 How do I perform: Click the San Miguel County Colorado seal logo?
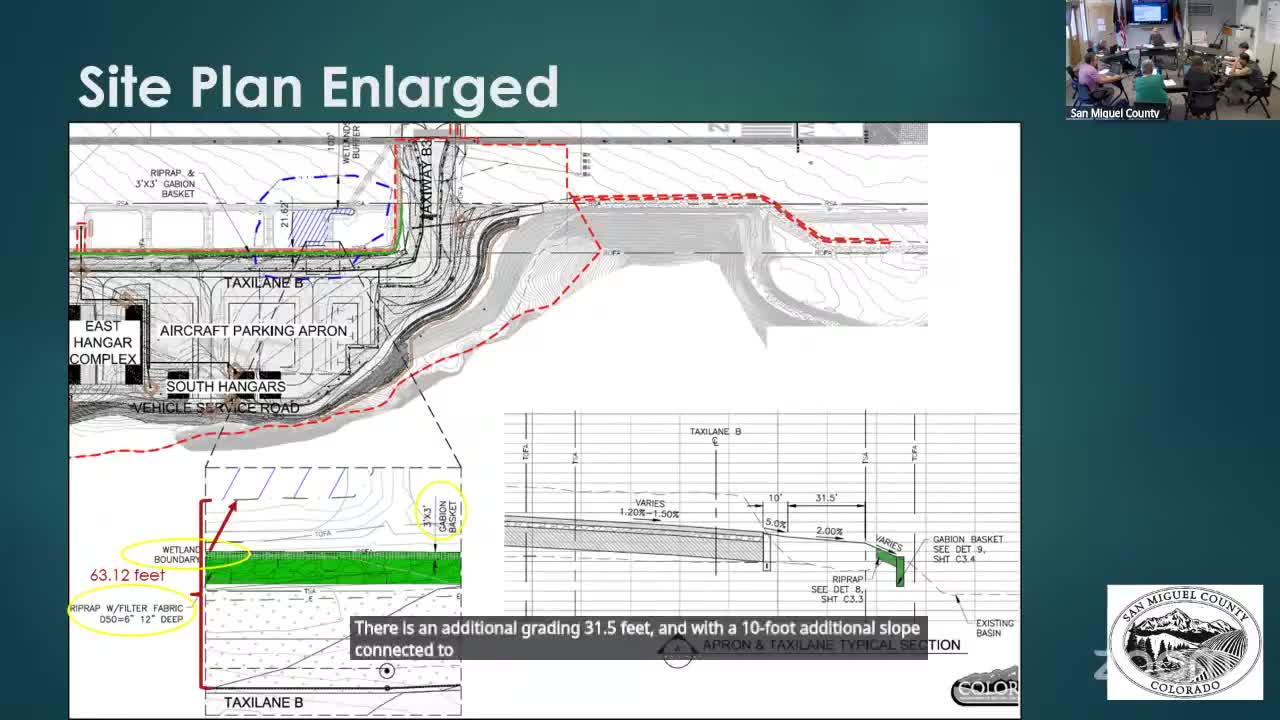1185,642
